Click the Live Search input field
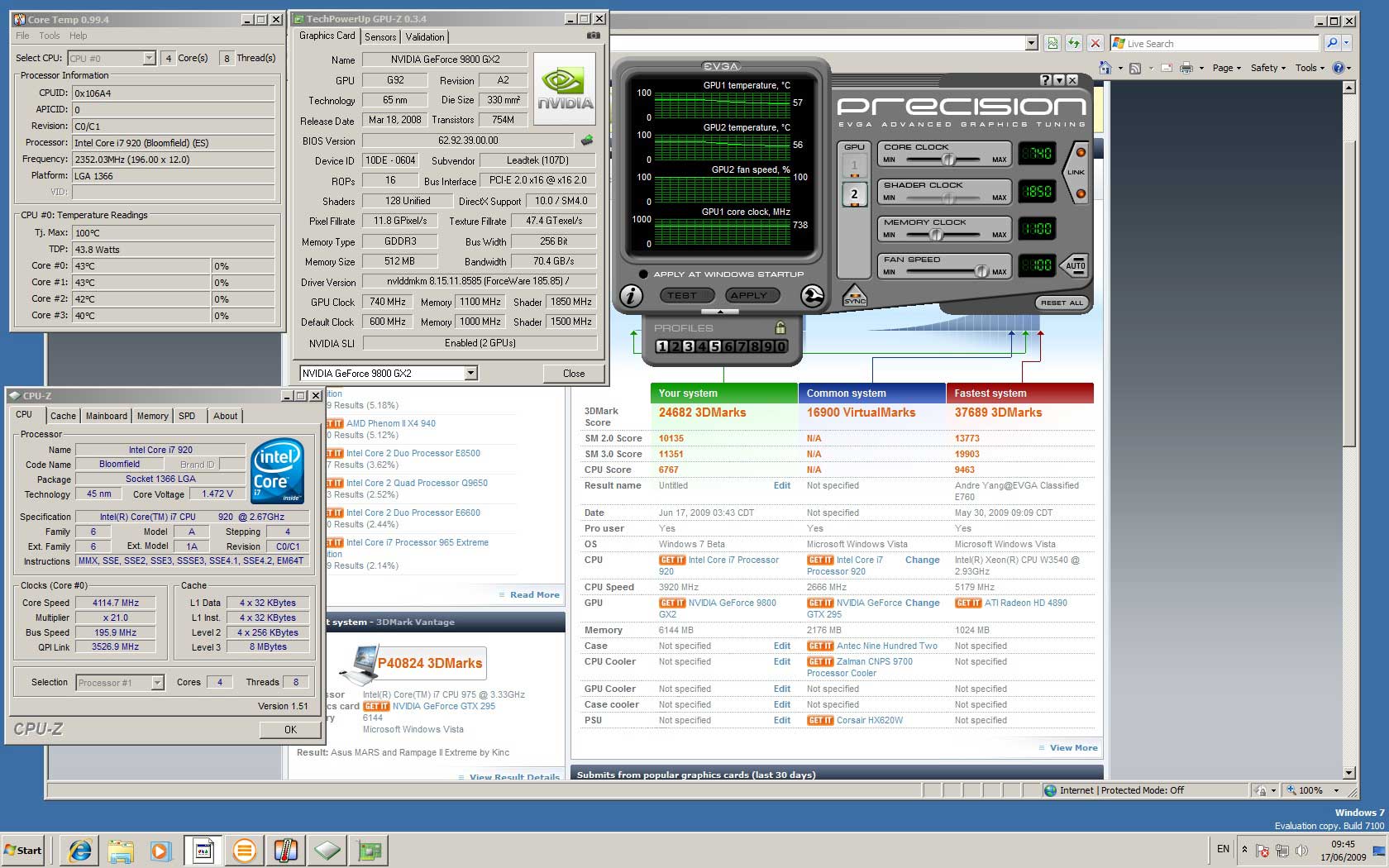1389x868 pixels. pos(1215,43)
